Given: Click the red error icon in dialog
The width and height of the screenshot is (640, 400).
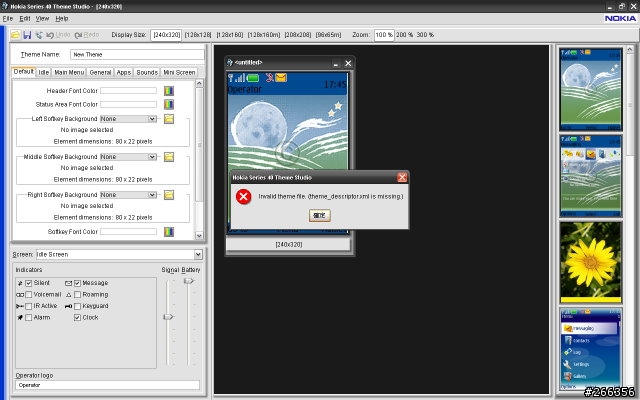Looking at the screenshot, I should pos(244,197).
